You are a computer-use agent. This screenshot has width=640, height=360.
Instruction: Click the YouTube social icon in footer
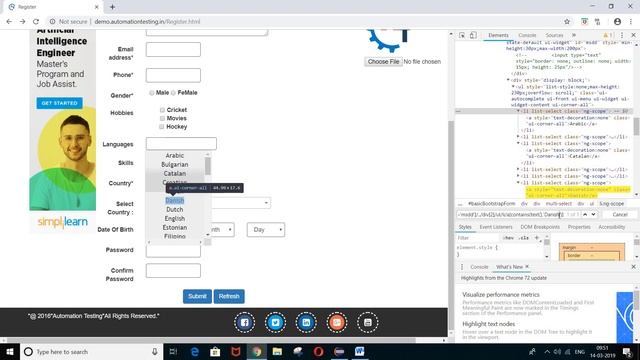(368, 322)
